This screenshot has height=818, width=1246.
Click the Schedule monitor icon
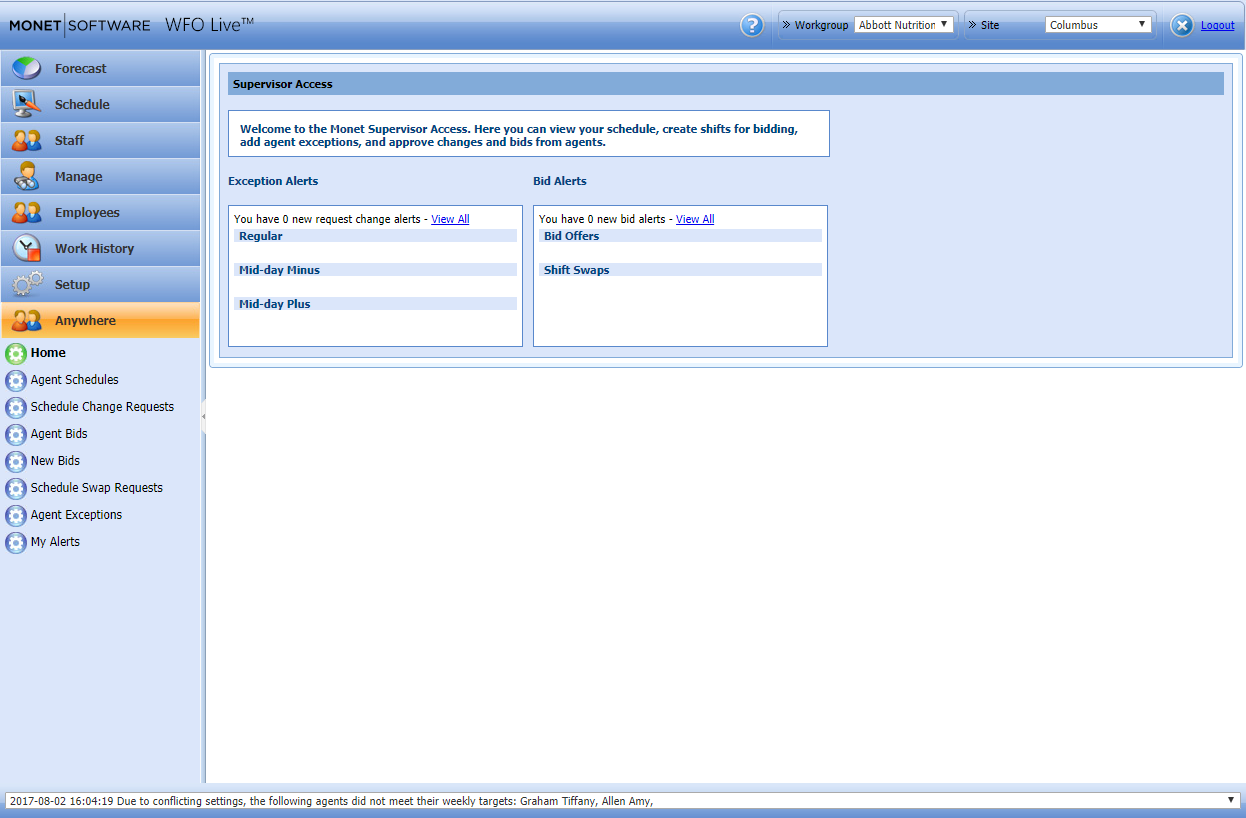[x=27, y=104]
